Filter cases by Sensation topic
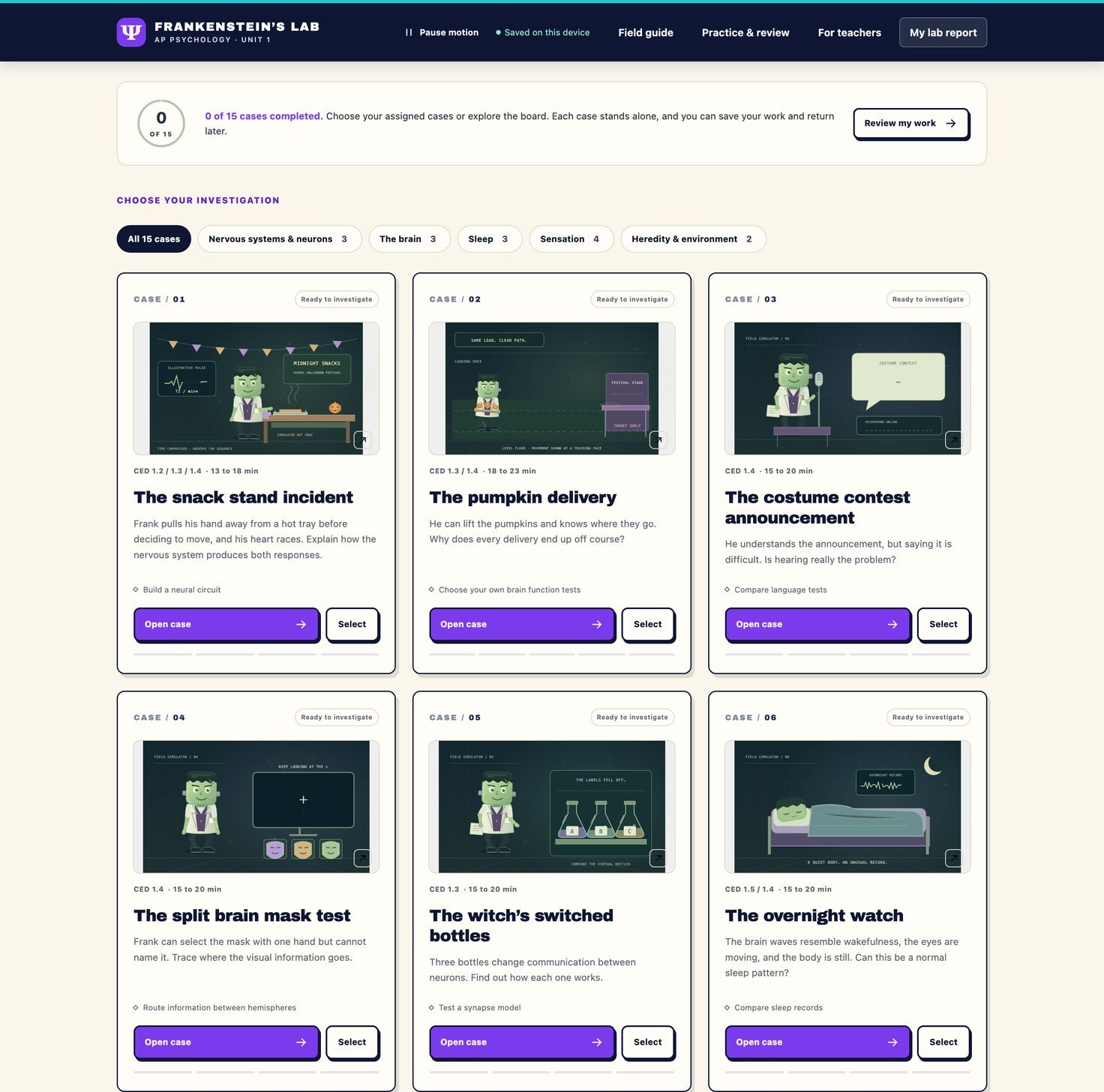 571,239
